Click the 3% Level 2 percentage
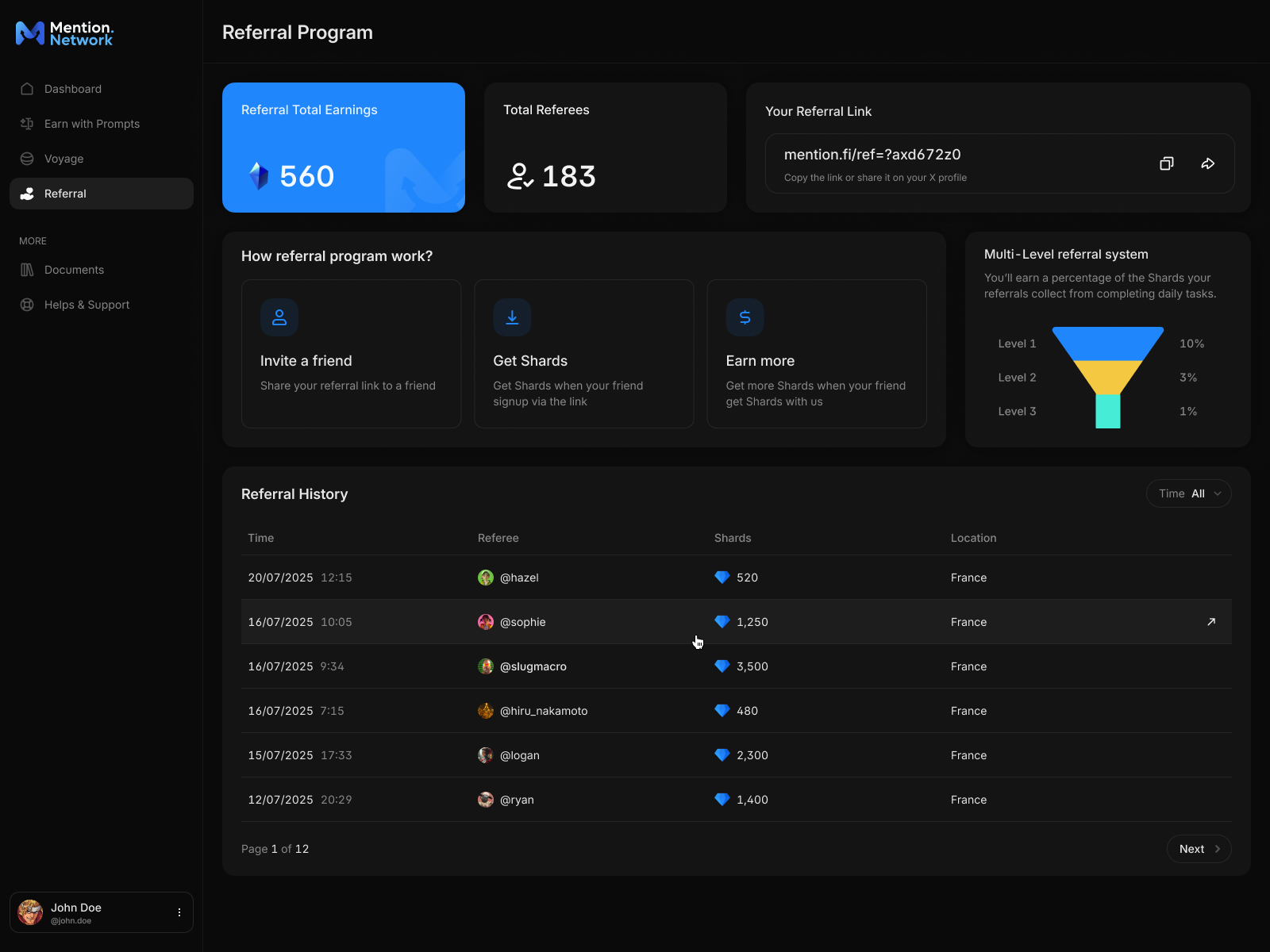 (1188, 378)
